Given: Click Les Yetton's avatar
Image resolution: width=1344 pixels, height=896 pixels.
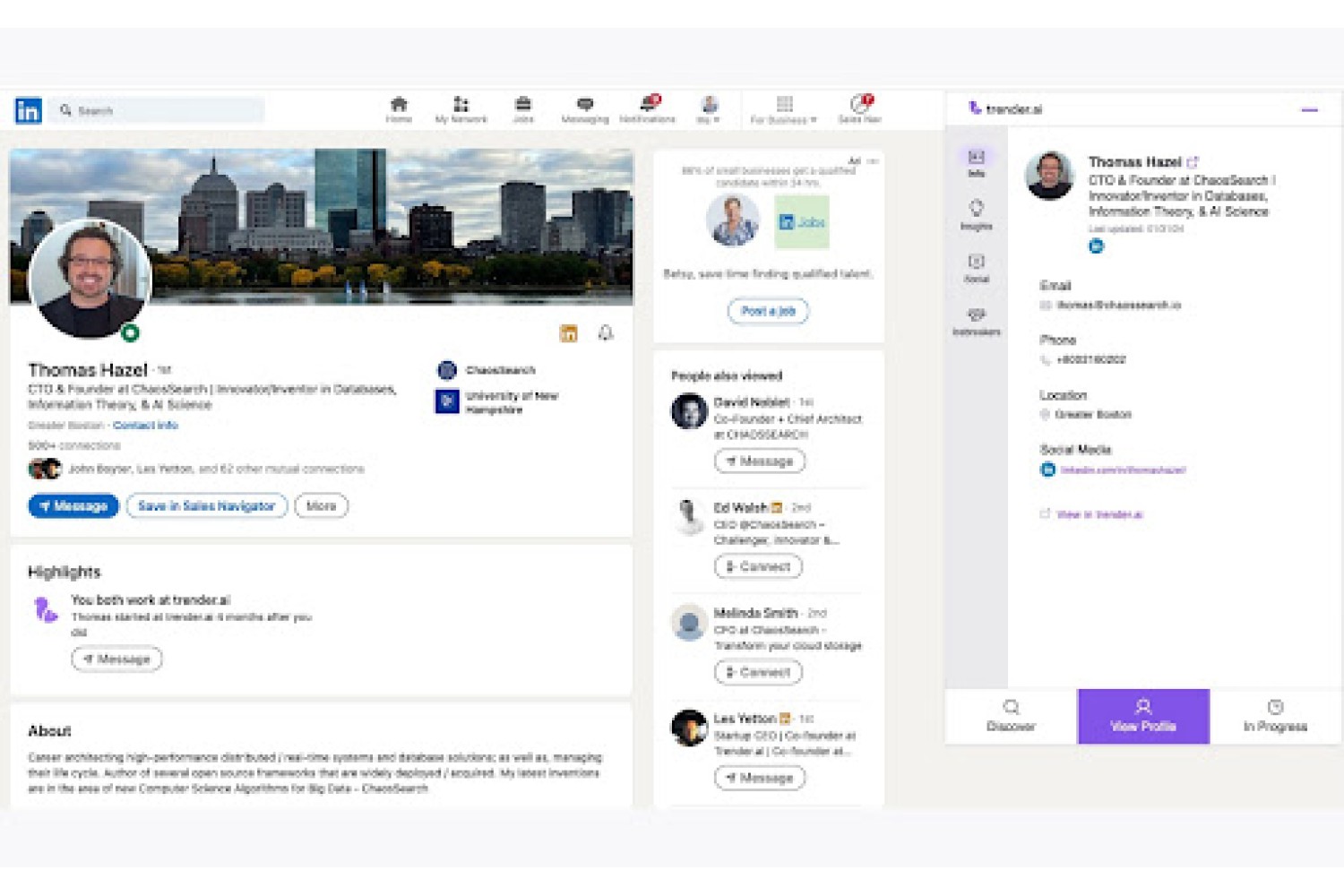Looking at the screenshot, I should 689,728.
